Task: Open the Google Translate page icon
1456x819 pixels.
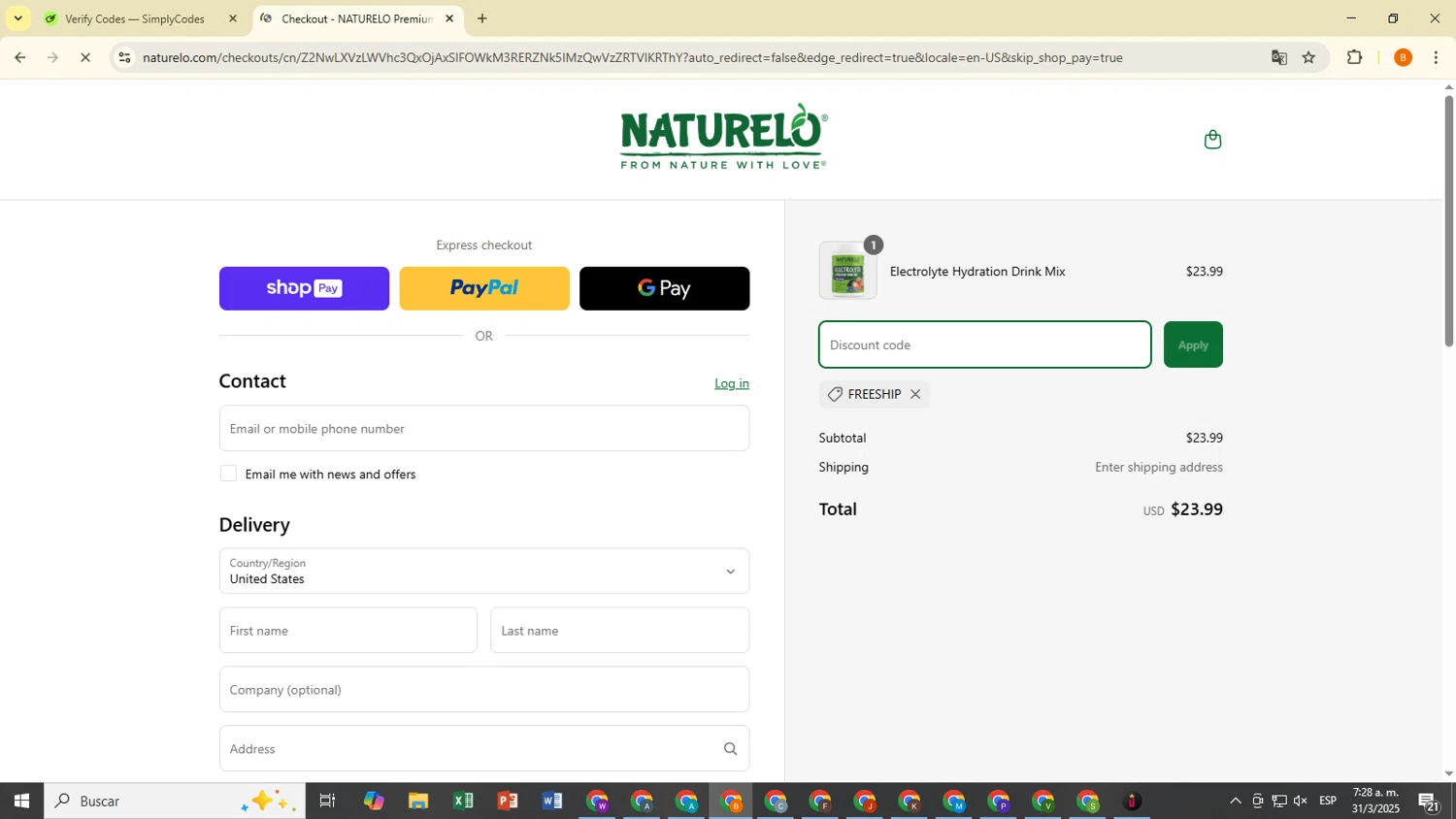Action: (x=1278, y=57)
